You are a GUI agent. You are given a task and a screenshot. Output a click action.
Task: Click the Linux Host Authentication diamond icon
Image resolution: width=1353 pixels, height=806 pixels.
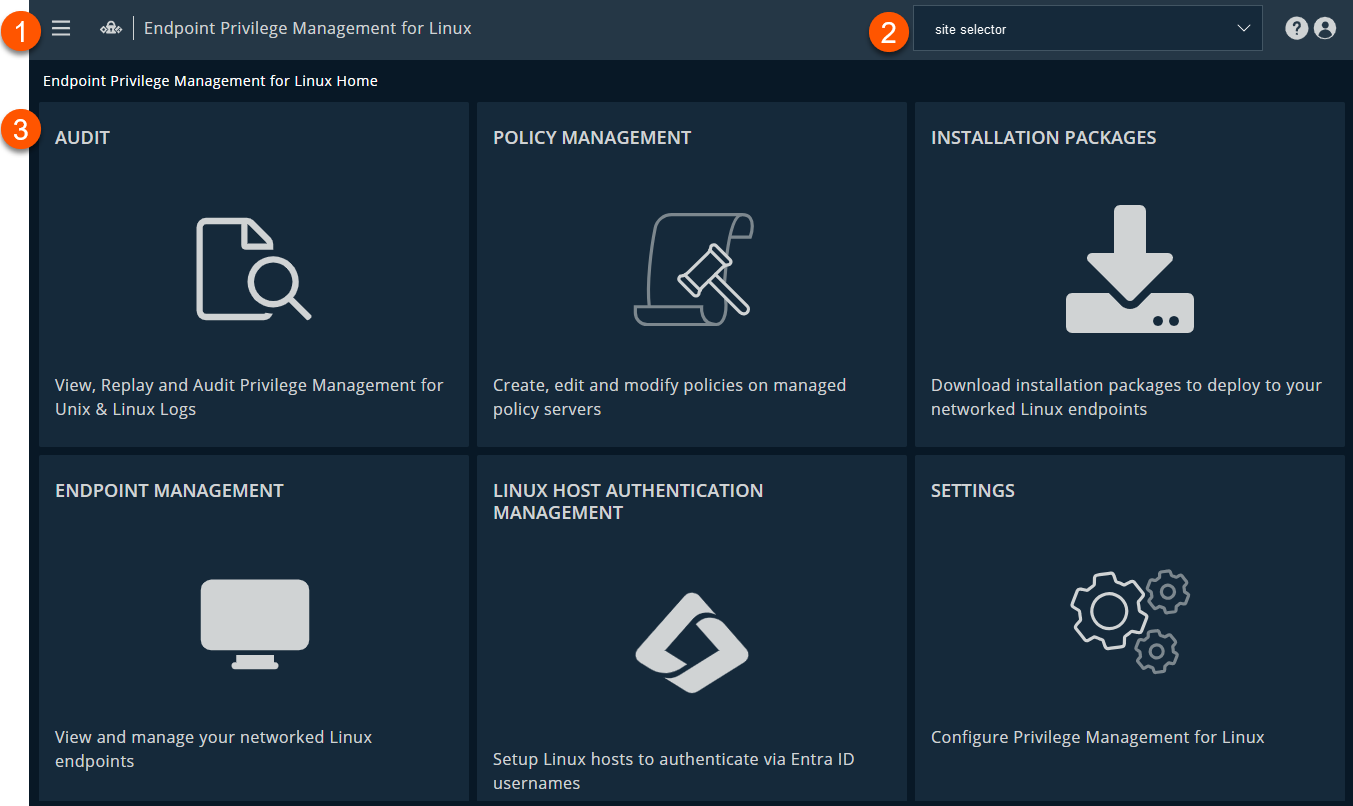coord(692,643)
